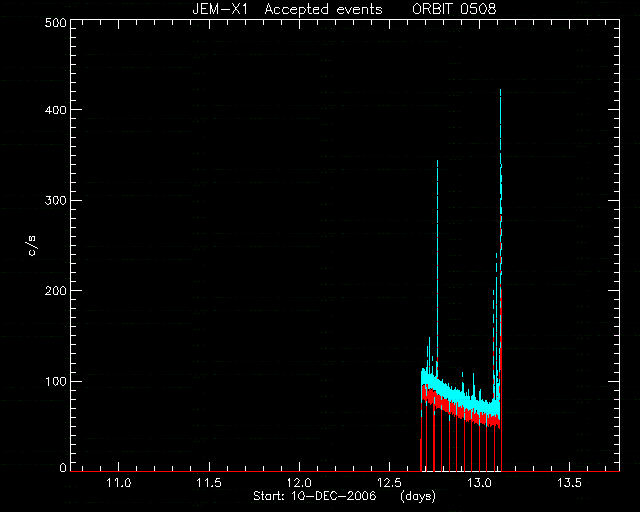640x512 pixels.
Task: Click the 500 tick label on y-axis
Action: (x=56, y=22)
